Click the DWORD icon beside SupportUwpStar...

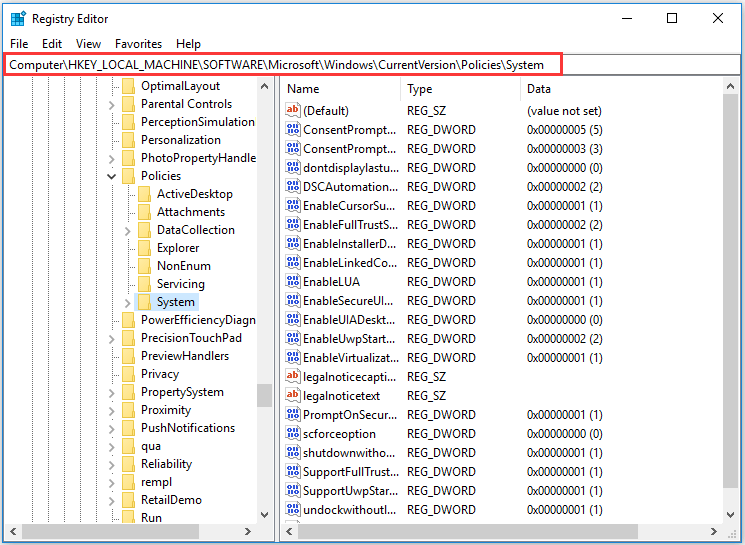[x=293, y=490]
